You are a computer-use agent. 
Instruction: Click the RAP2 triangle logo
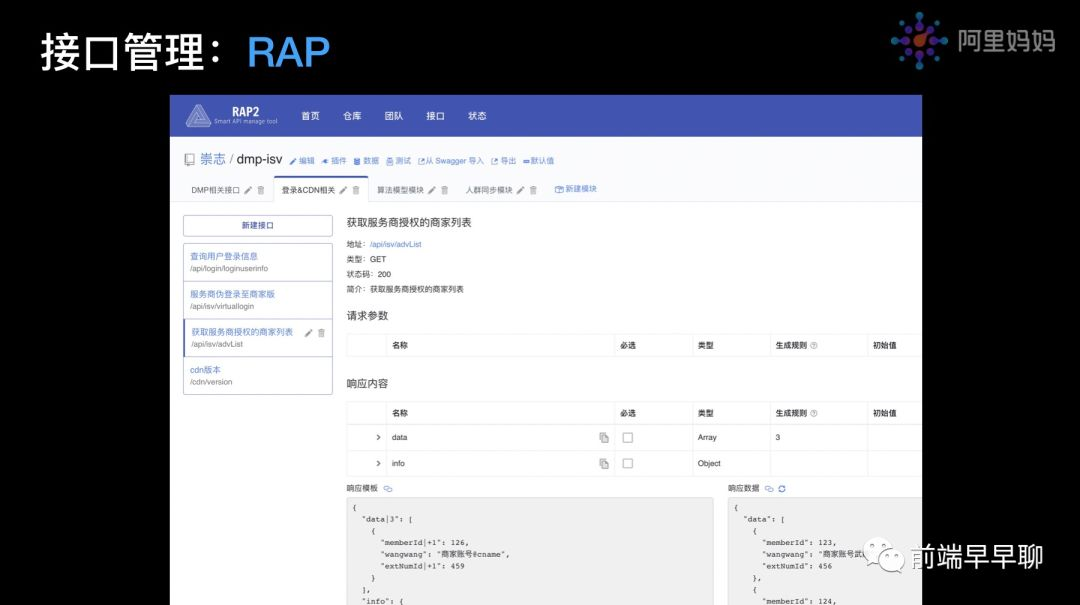(198, 116)
